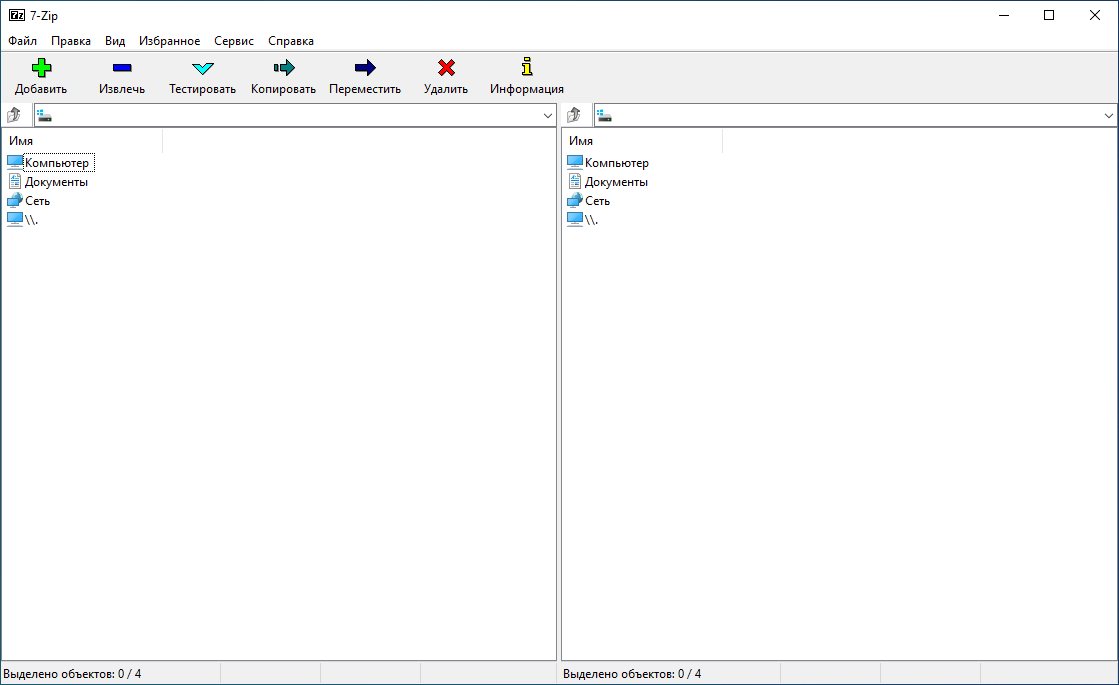This screenshot has height=685, width=1119.
Task: Open the left panel address dropdown
Action: click(548, 114)
